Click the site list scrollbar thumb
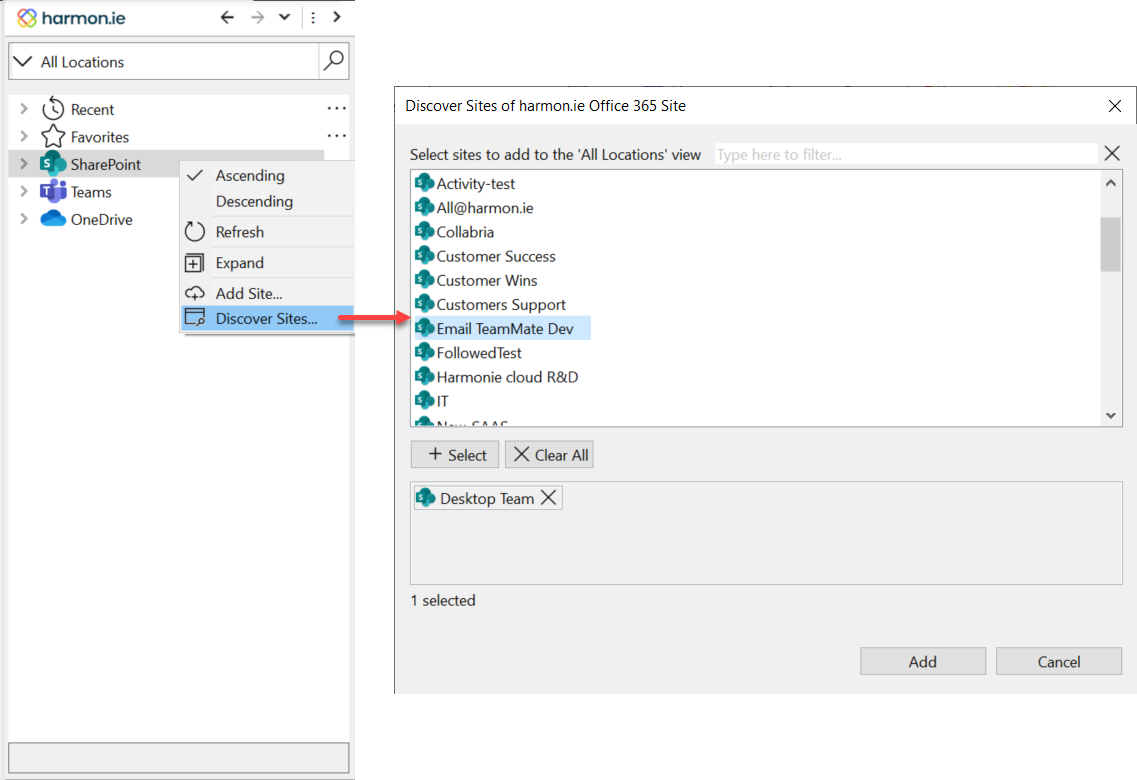This screenshot has height=780, width=1137. click(1110, 244)
